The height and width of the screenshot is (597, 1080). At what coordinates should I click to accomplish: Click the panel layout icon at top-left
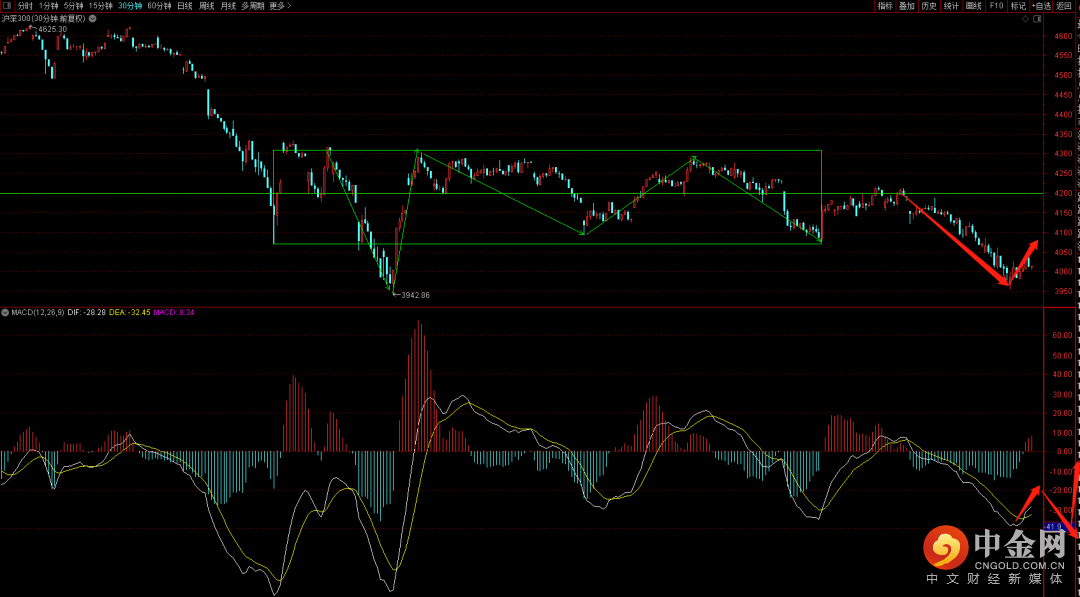click(x=6, y=6)
